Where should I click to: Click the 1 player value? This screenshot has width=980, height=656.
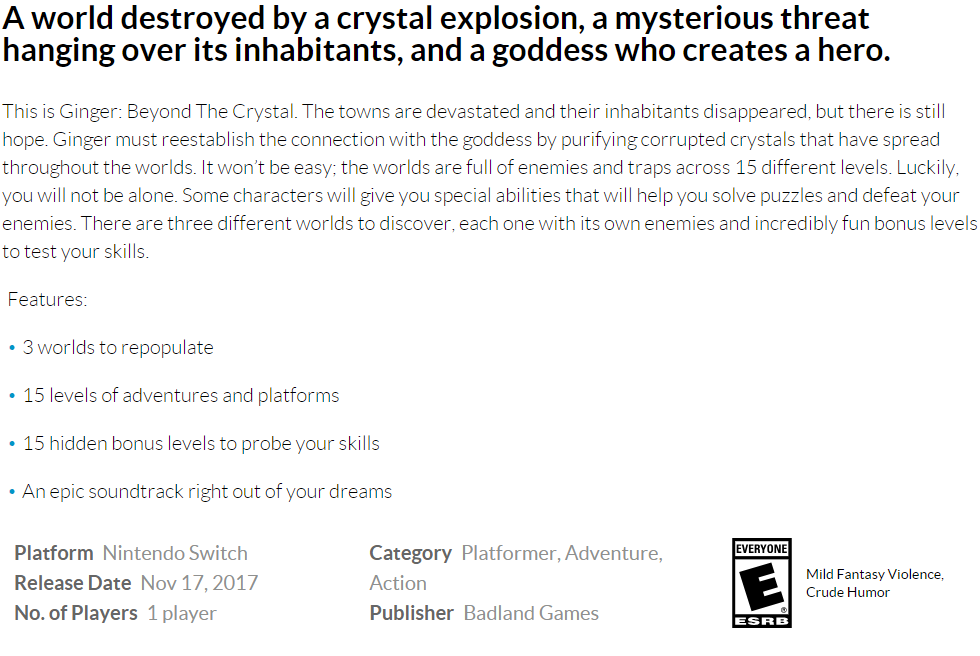coord(181,613)
